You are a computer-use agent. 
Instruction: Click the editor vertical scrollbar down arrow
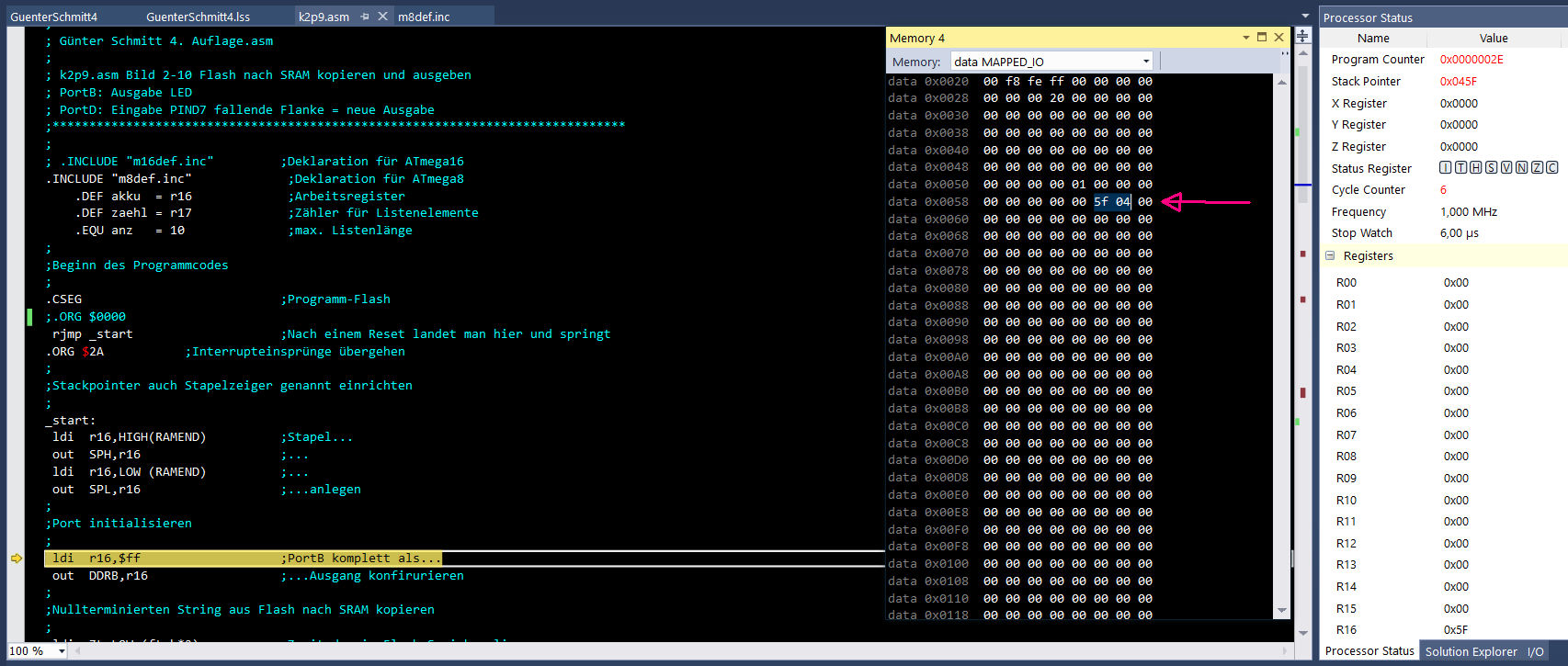click(1302, 633)
